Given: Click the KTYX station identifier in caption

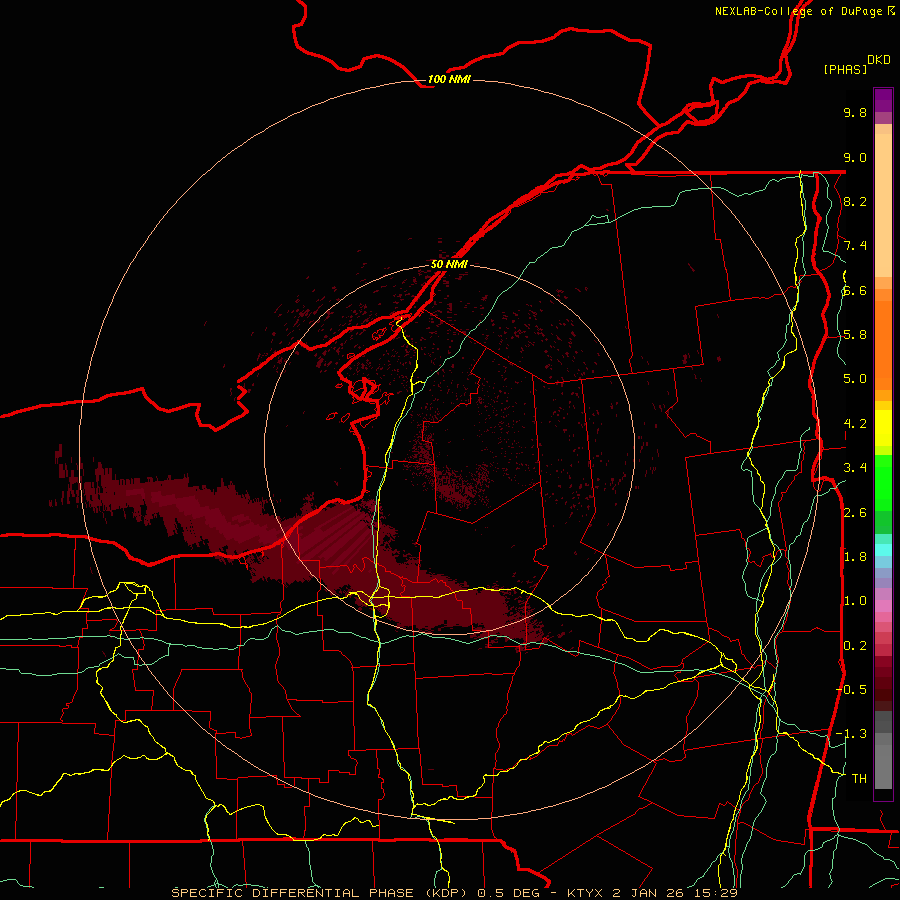Looking at the screenshot, I should click(x=585, y=893).
